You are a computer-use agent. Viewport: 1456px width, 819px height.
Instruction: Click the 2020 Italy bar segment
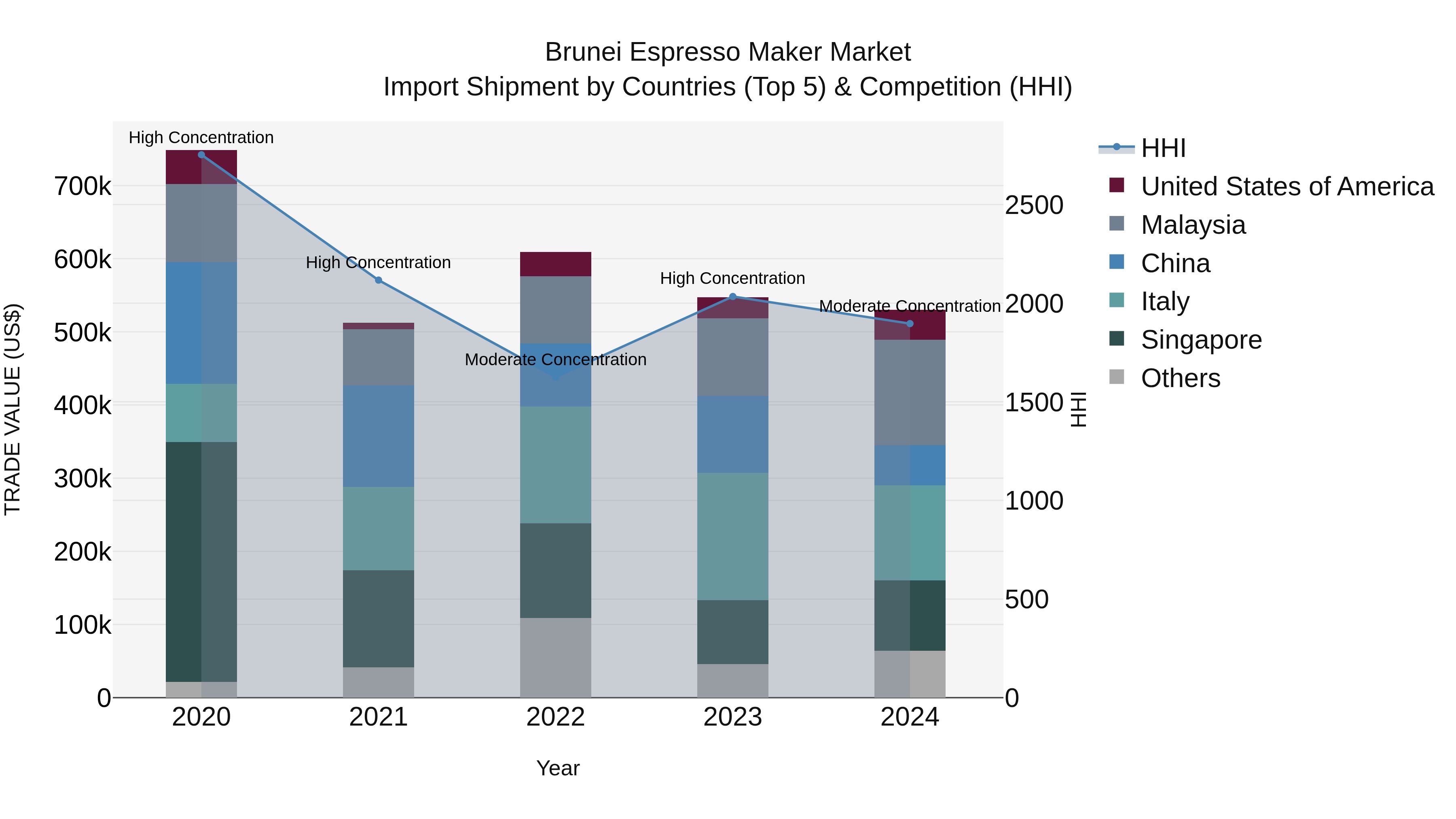click(x=201, y=413)
